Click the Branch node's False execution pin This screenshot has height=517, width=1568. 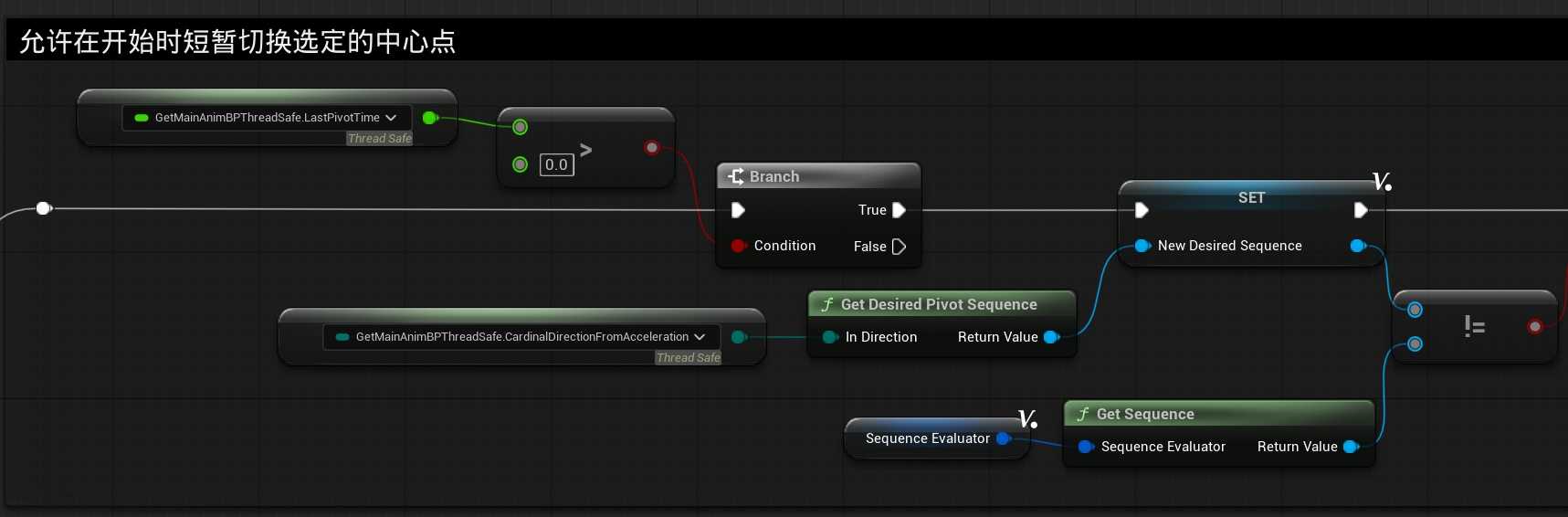pos(899,247)
